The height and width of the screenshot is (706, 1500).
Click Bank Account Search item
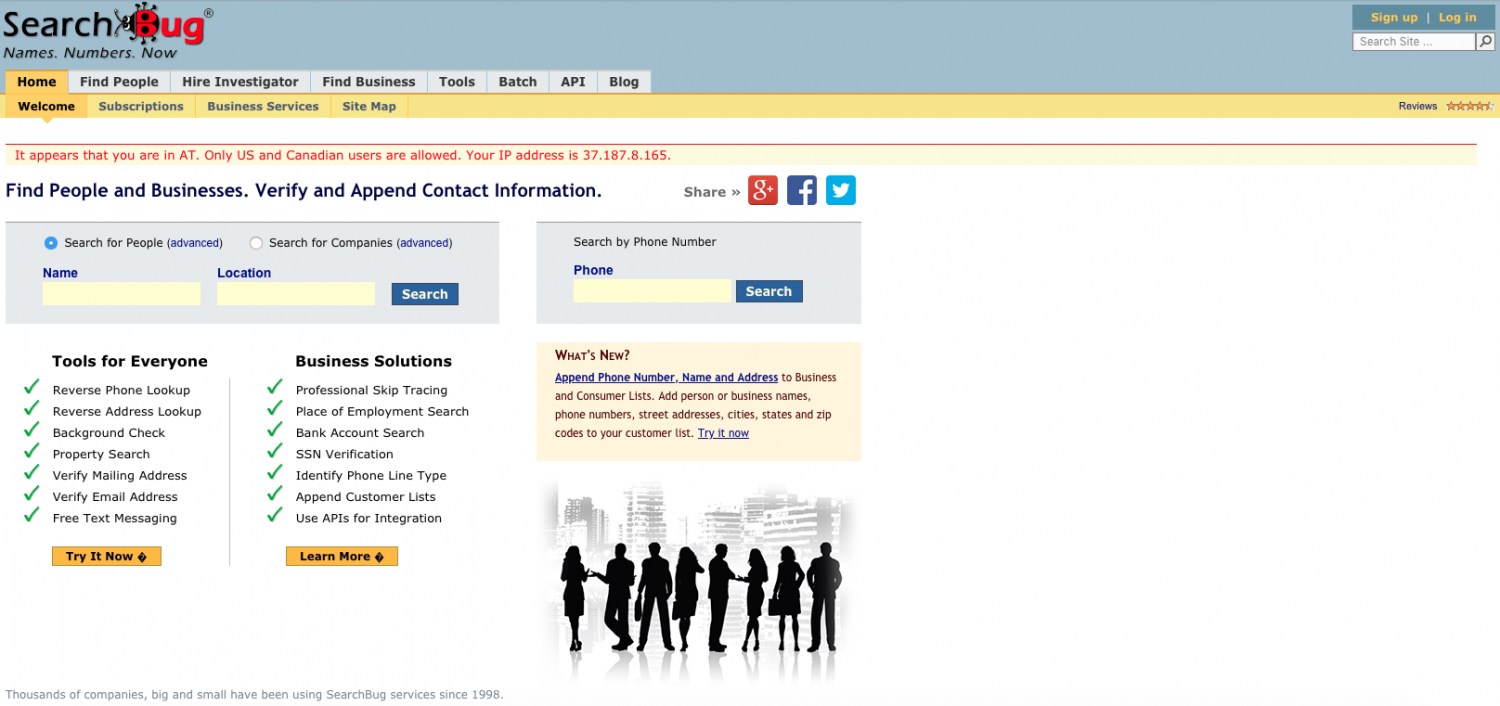pyautogui.click(x=360, y=433)
